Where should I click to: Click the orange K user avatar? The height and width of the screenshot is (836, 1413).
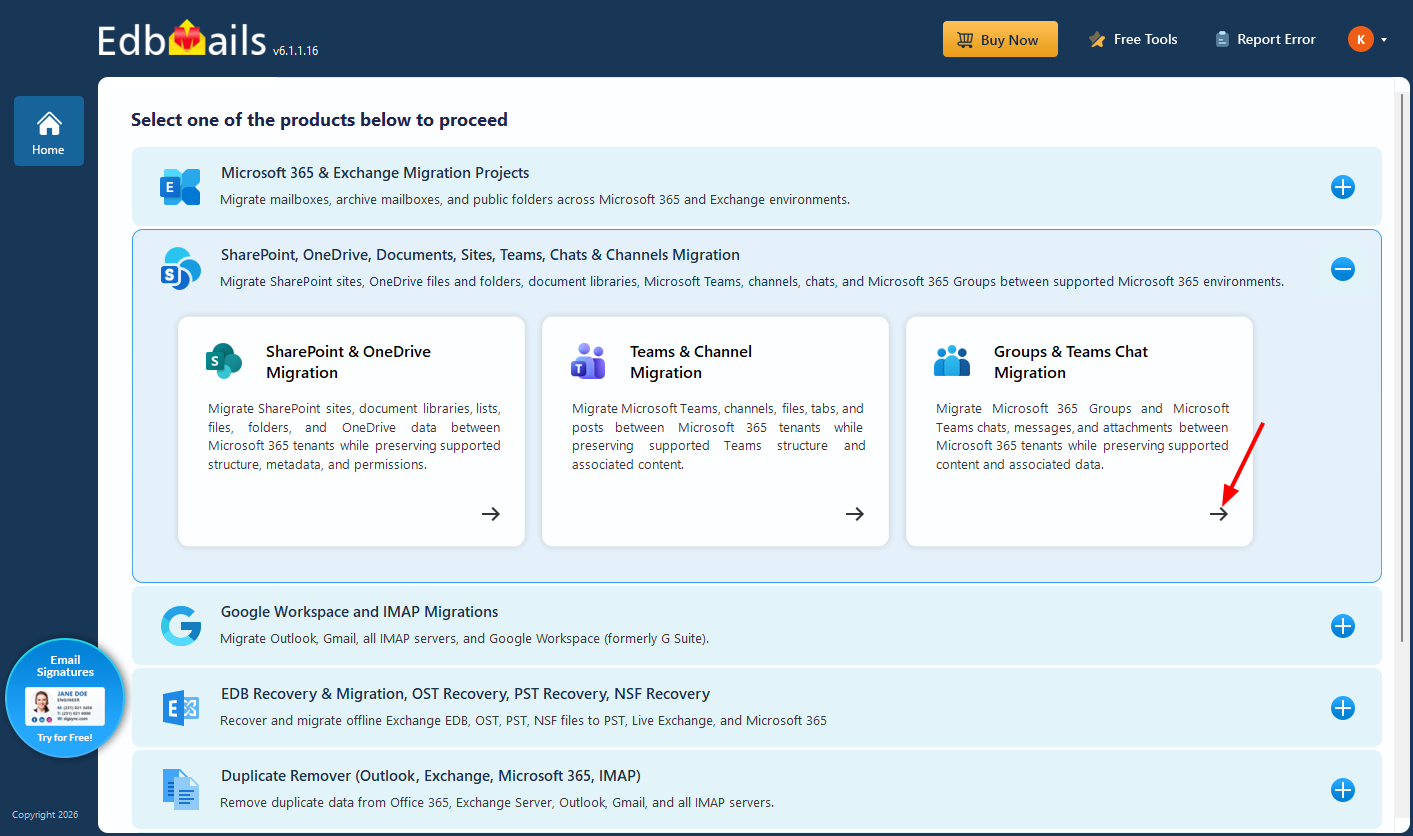[1360, 39]
